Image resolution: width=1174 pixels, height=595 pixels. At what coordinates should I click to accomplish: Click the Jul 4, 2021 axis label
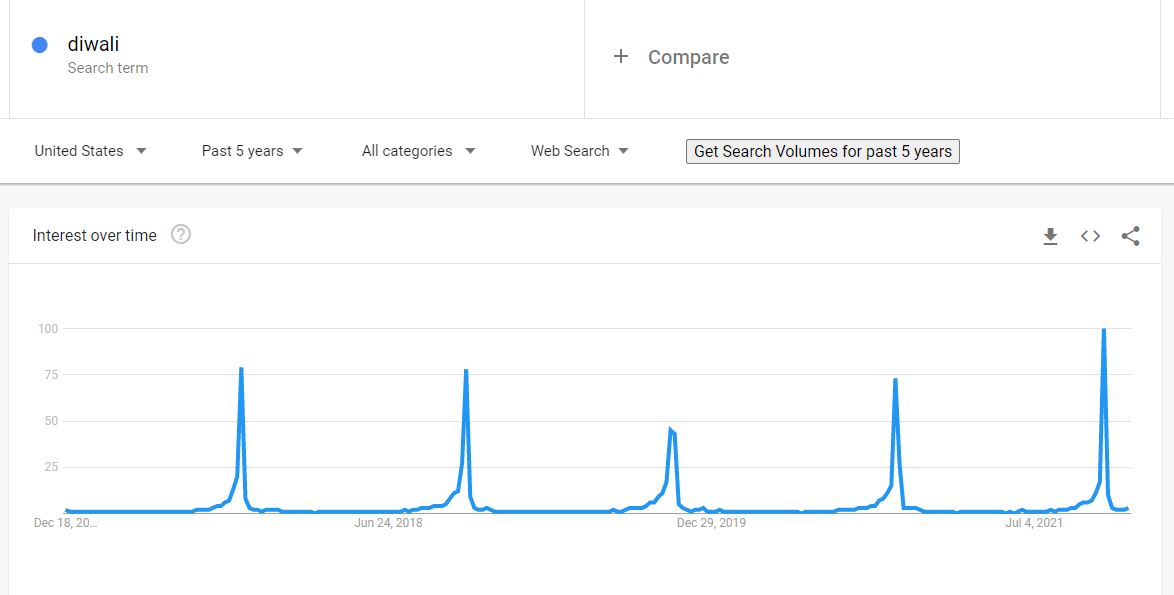[x=1034, y=522]
